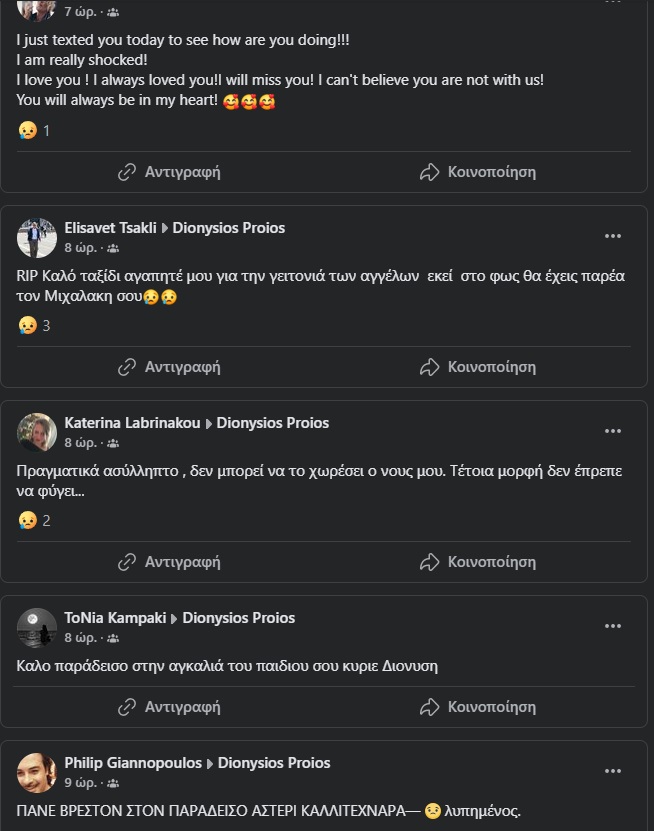
Task: View sad reactions on Katerina Labrinakou's post
Action: [28, 520]
